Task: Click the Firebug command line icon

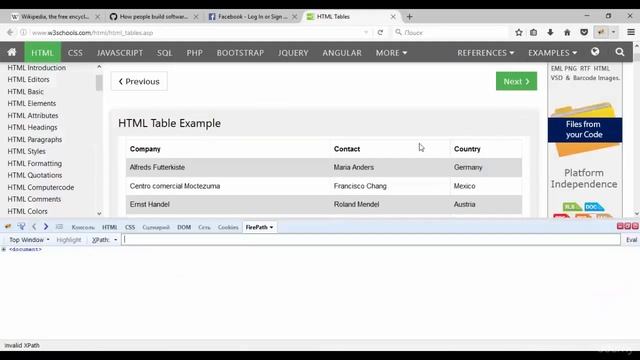Action: coord(59,227)
